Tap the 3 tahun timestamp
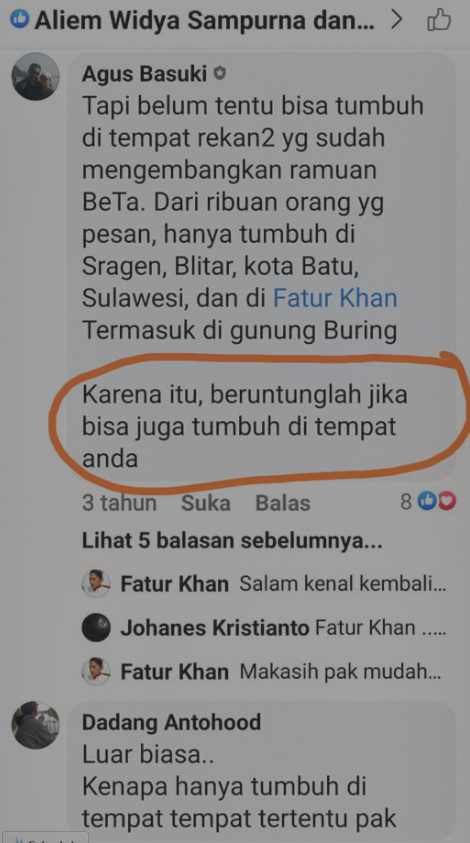 (x=119, y=503)
